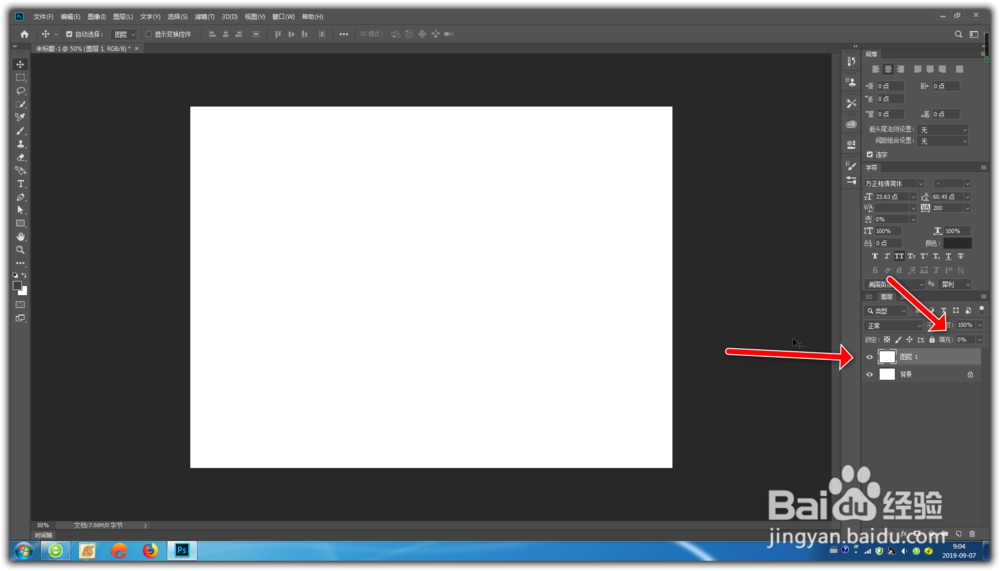Select the Rectangular Marquee tool
Image resolution: width=1000 pixels, height=571 pixels.
(x=20, y=77)
